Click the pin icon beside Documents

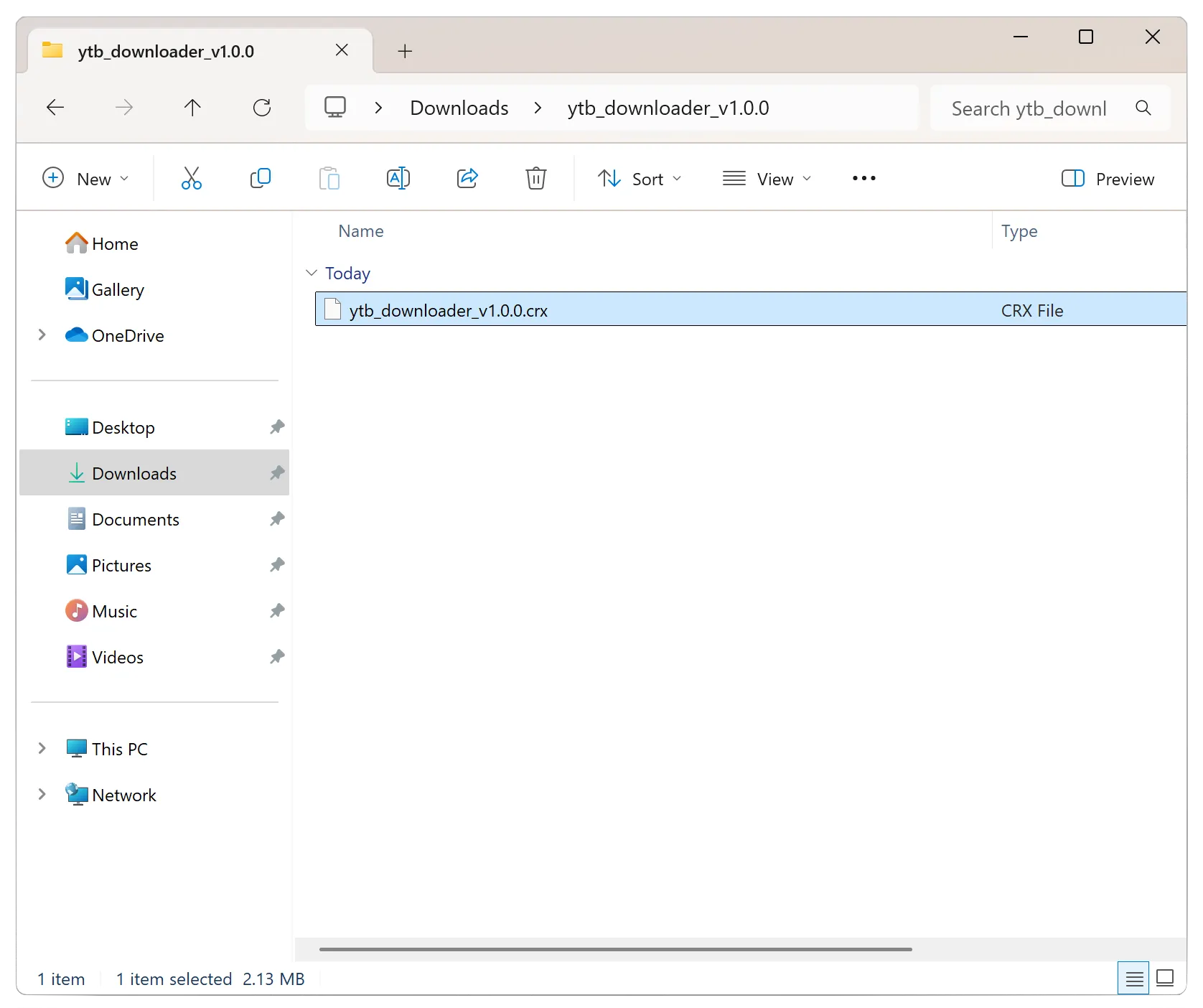[277, 519]
